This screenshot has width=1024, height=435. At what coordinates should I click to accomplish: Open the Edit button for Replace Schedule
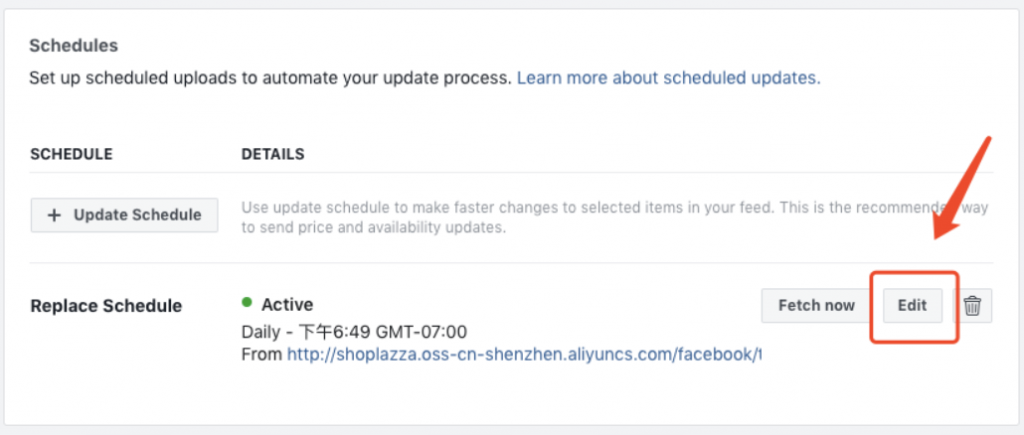click(x=912, y=306)
